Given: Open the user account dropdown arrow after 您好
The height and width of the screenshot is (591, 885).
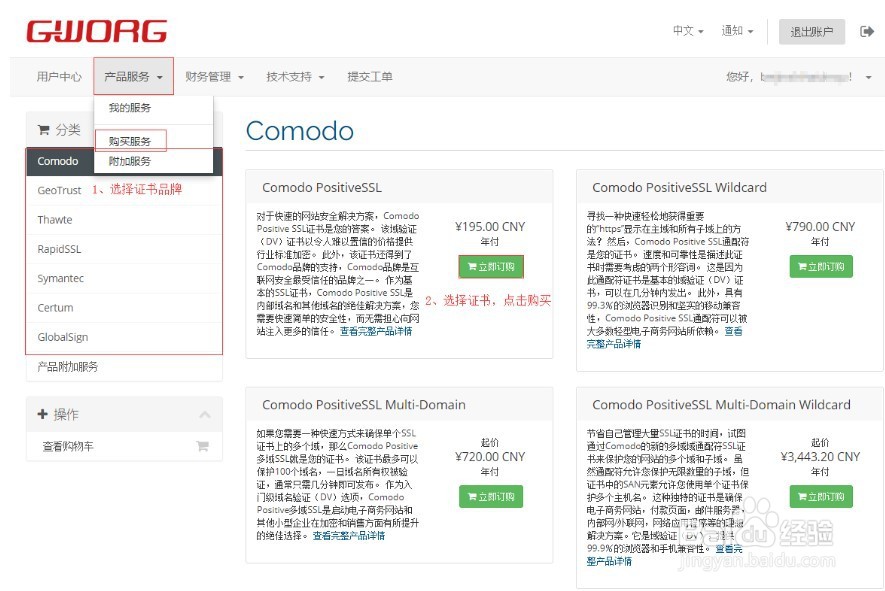Looking at the screenshot, I should 869,77.
